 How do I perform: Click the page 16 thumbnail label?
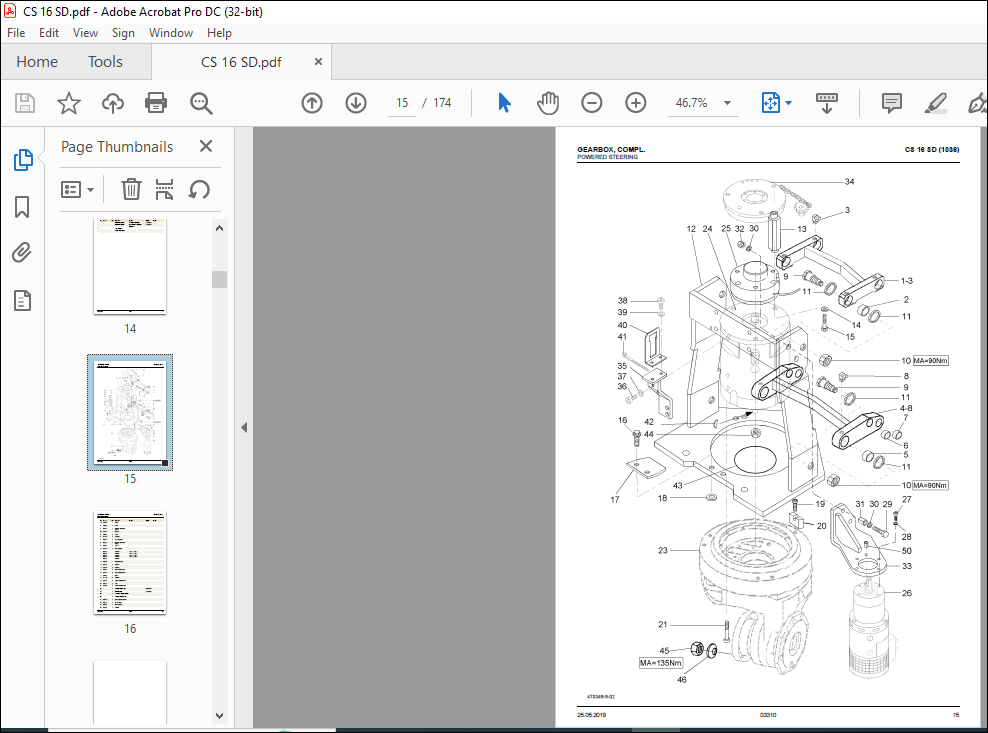(x=130, y=628)
